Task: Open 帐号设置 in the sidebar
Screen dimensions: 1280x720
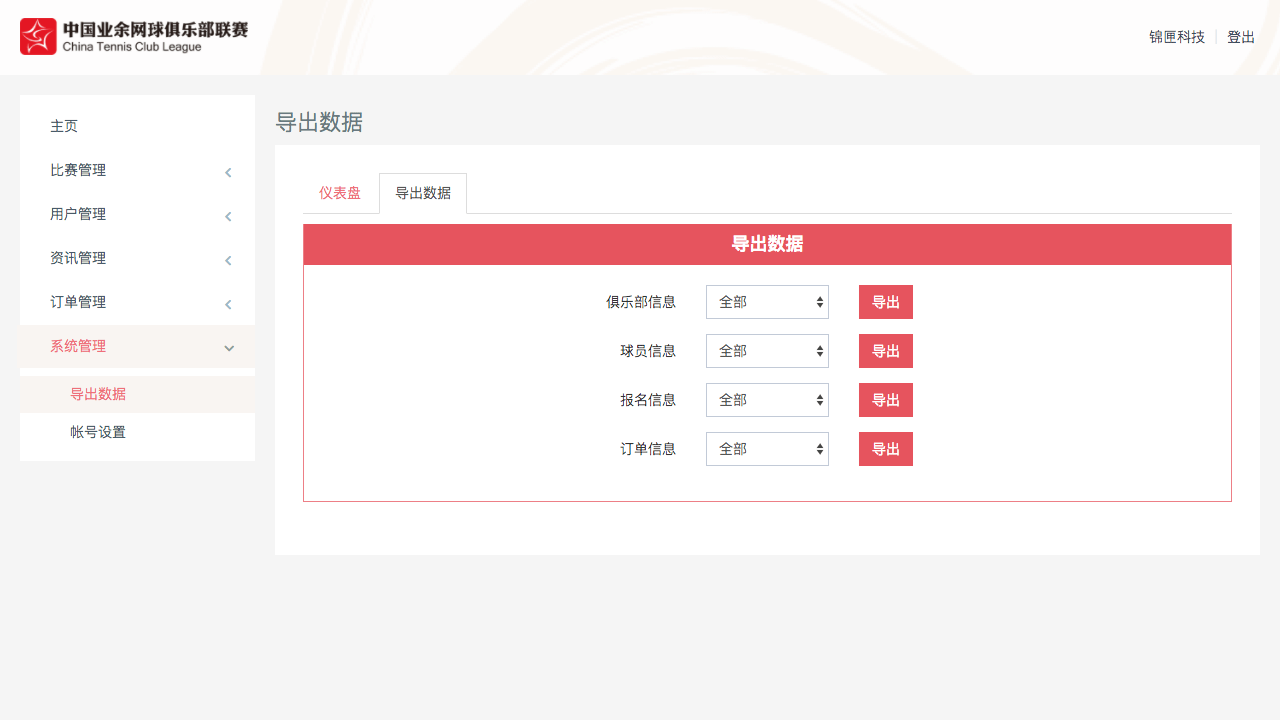Action: (98, 432)
